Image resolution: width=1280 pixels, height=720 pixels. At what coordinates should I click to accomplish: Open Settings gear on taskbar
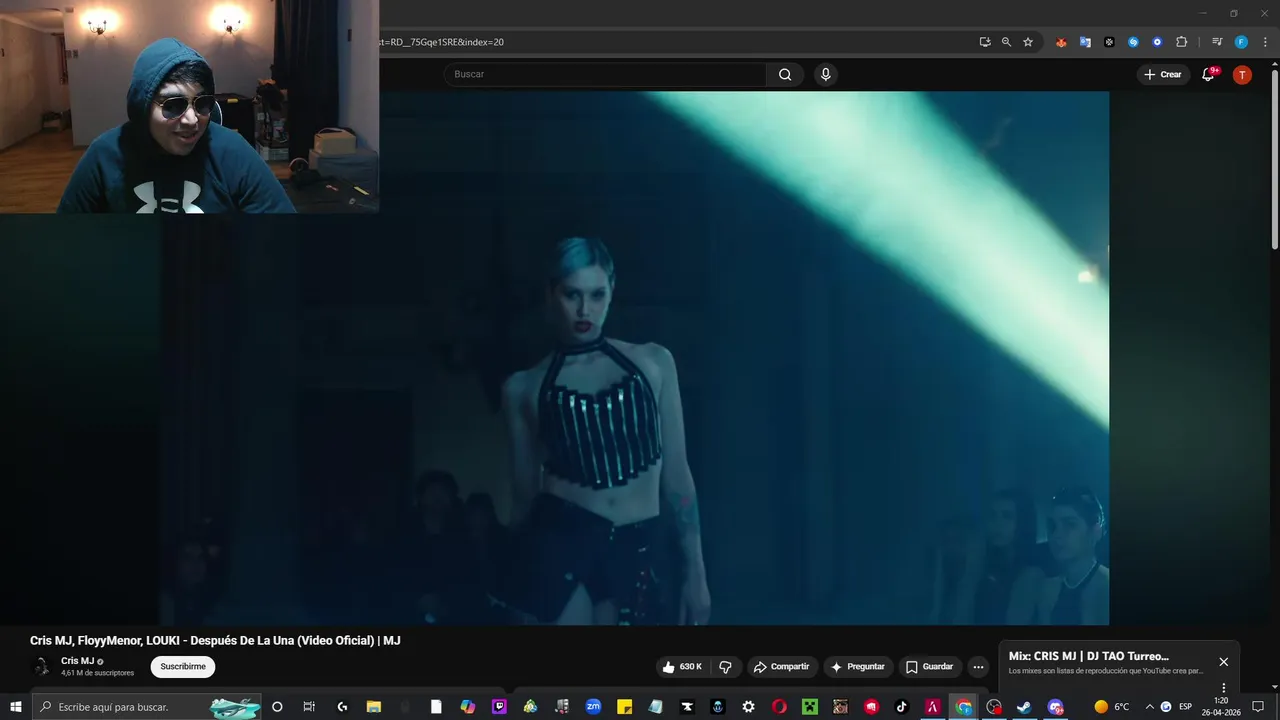748,707
